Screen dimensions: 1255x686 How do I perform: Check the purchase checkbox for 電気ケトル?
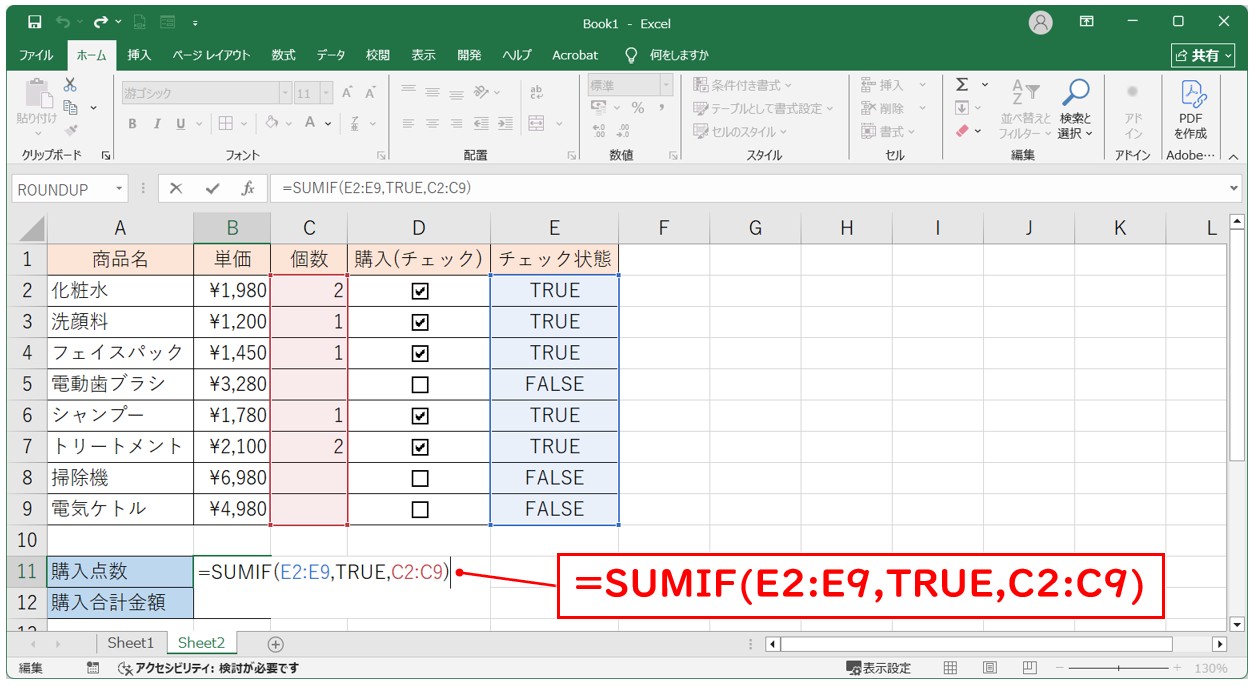pos(420,509)
